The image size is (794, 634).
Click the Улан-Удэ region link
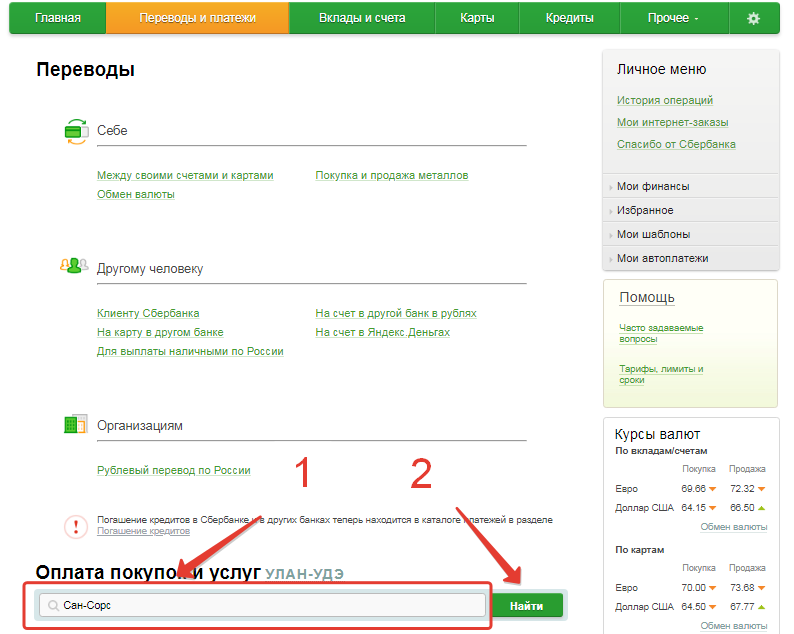pyautogui.click(x=304, y=574)
